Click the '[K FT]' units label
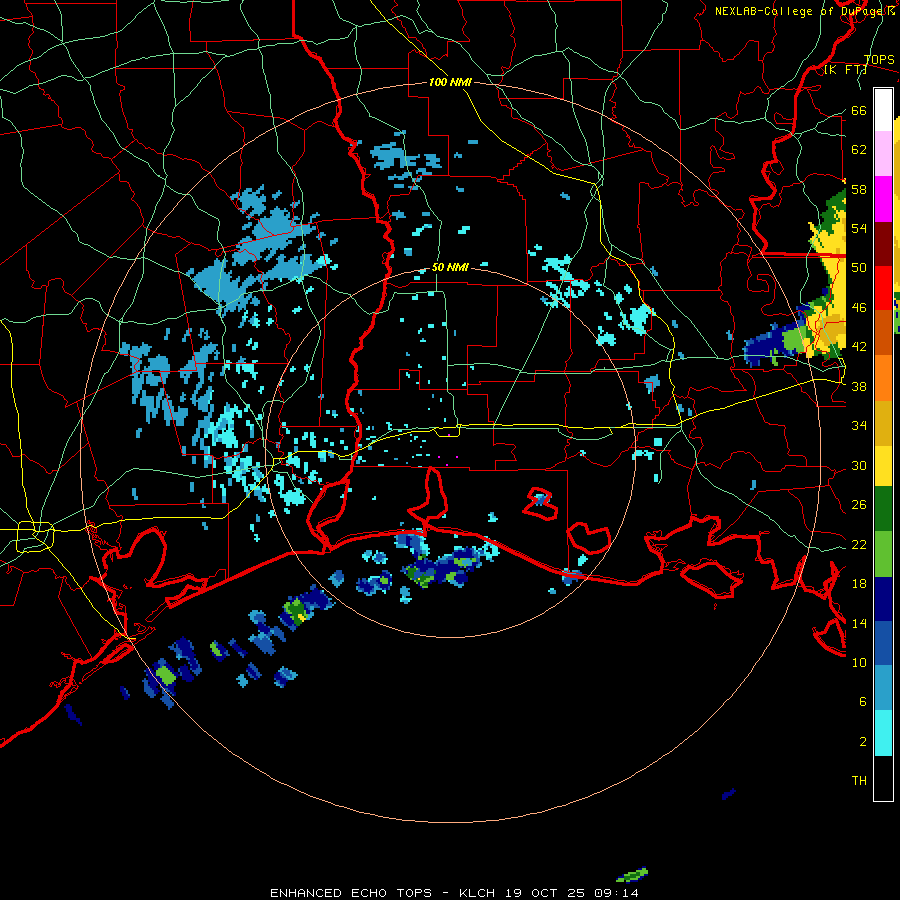Viewport: 900px width, 900px height. 845,70
